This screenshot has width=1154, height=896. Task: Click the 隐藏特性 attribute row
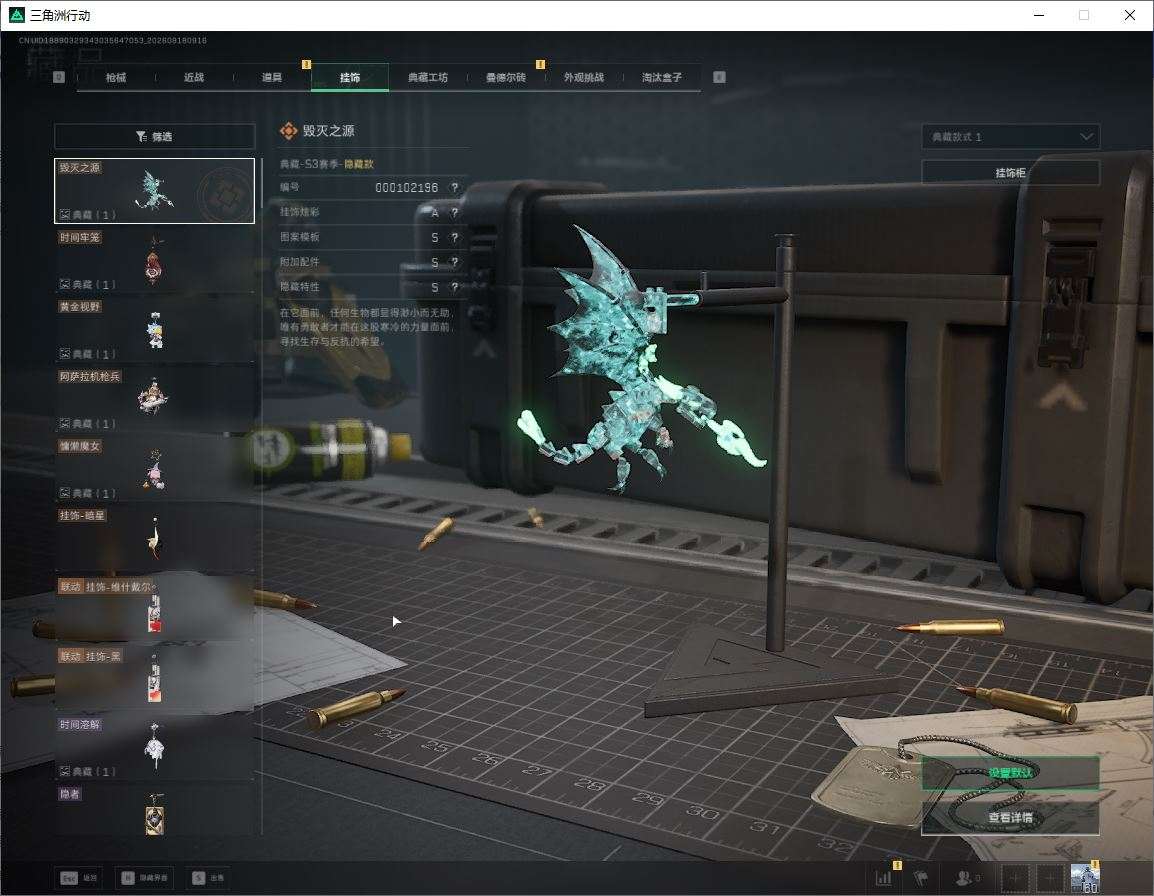(x=371, y=287)
